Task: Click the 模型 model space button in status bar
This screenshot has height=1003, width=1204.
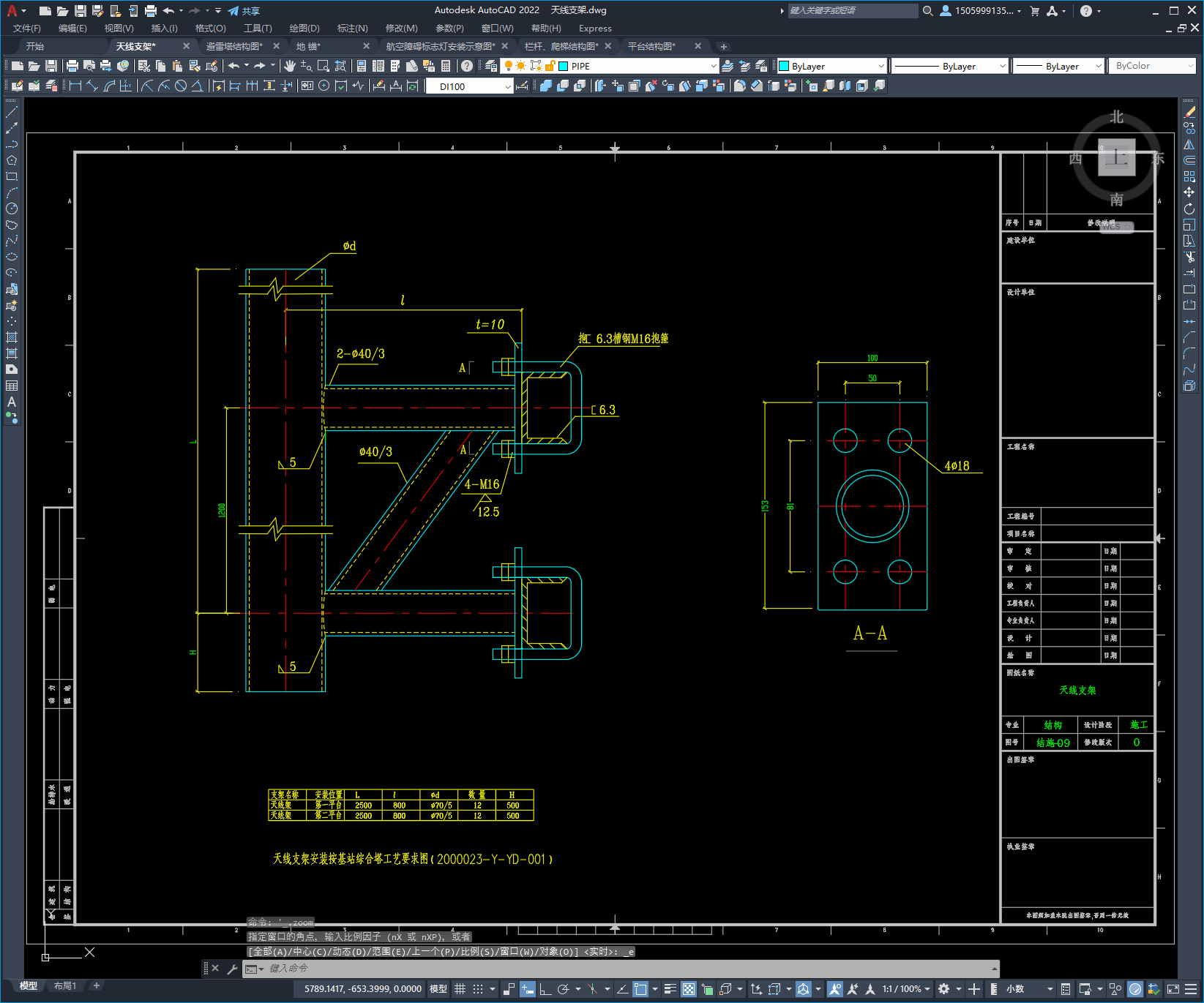Action: pyautogui.click(x=438, y=989)
